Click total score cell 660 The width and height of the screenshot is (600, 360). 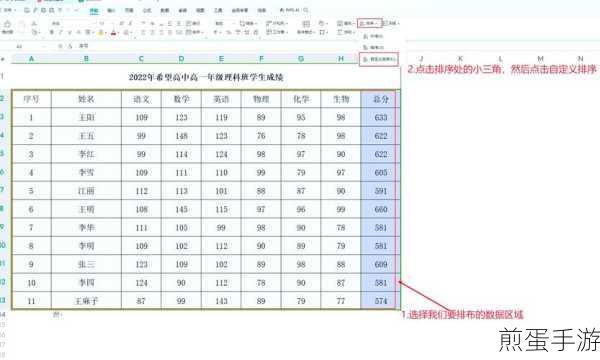coord(380,209)
